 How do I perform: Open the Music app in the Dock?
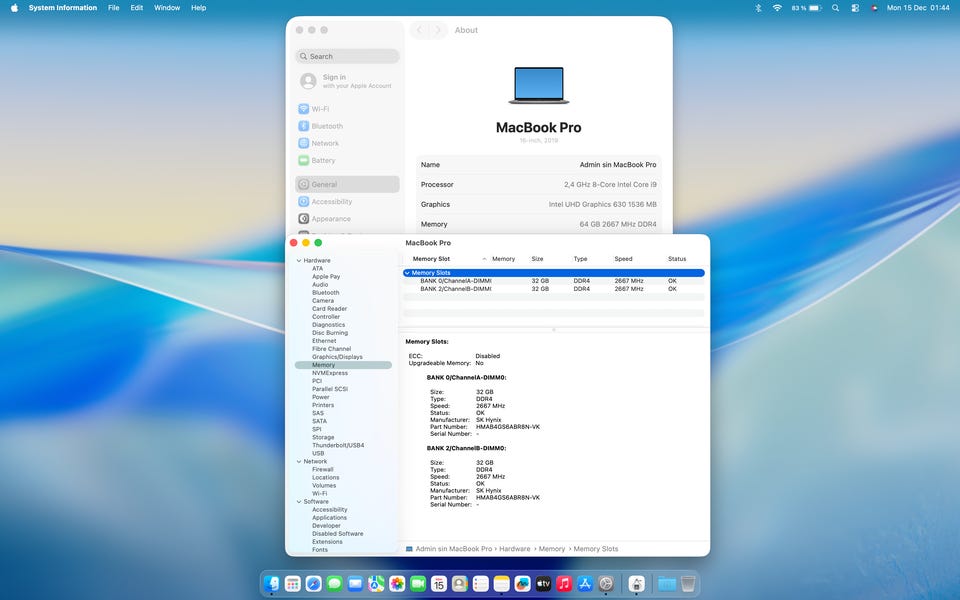(564, 583)
